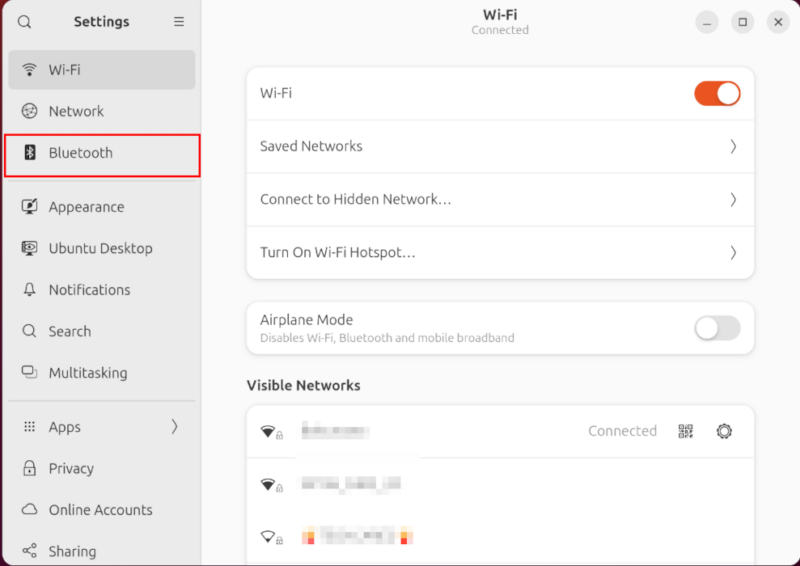
Task: Click the search icon in Settings header
Action: click(25, 22)
